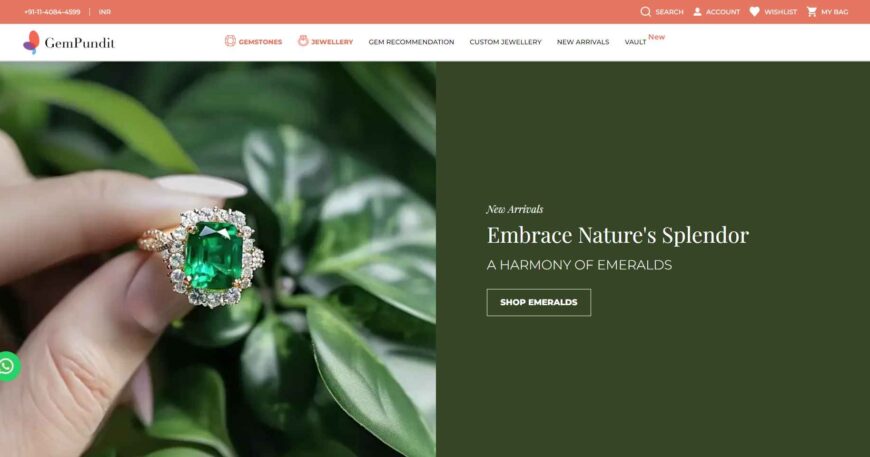
Task: Click the ring icon beside Jewellery
Action: point(303,41)
